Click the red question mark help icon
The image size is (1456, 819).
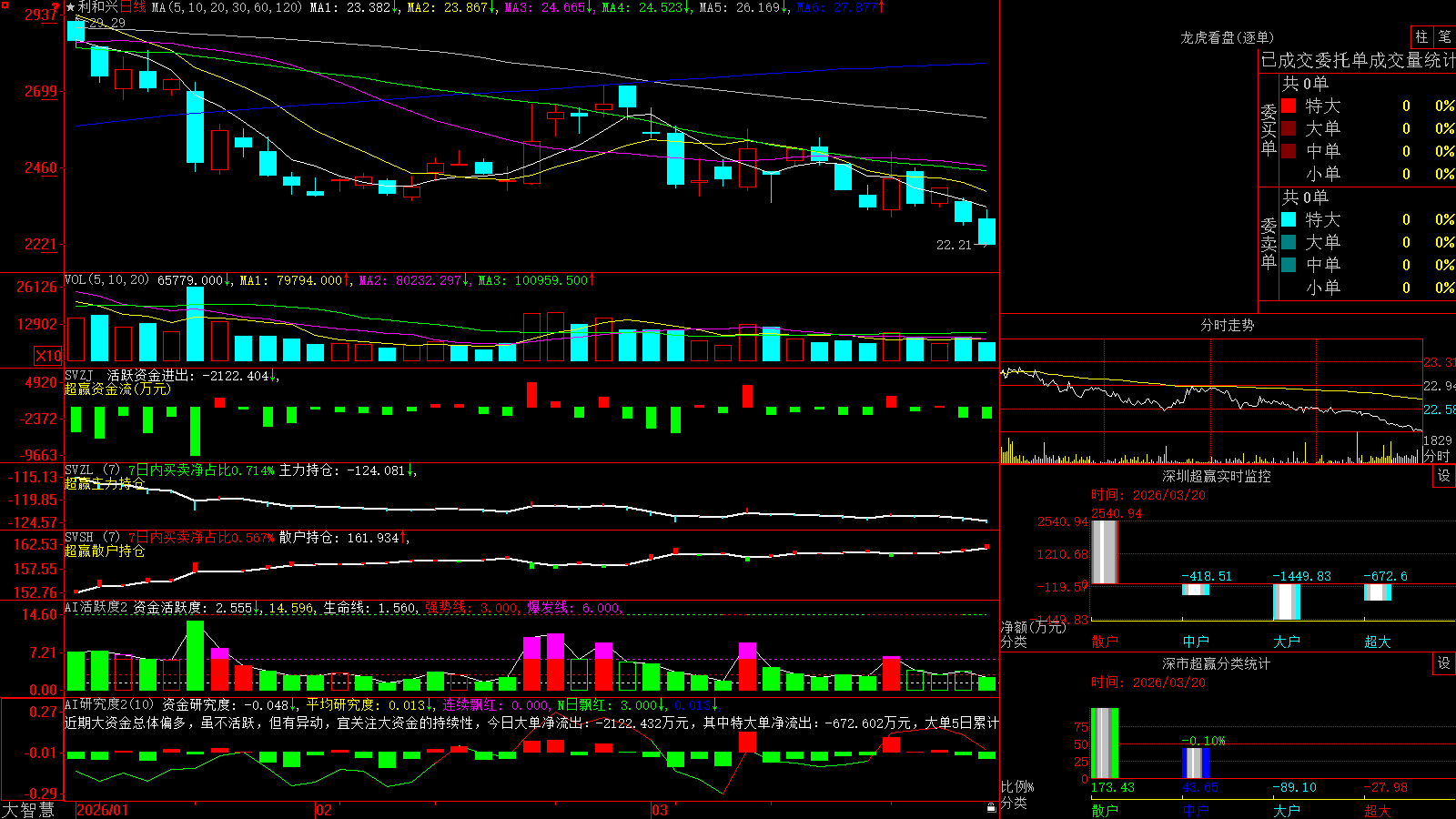56,7
